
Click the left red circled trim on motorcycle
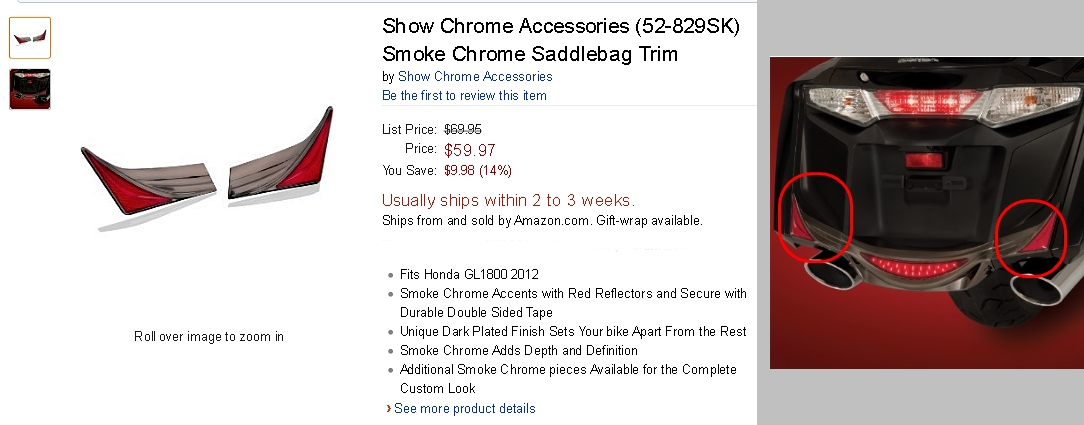click(x=816, y=214)
